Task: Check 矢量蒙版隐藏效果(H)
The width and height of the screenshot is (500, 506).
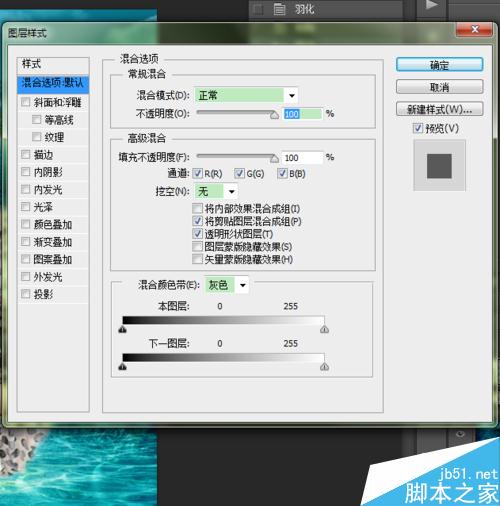Action: pos(197,259)
